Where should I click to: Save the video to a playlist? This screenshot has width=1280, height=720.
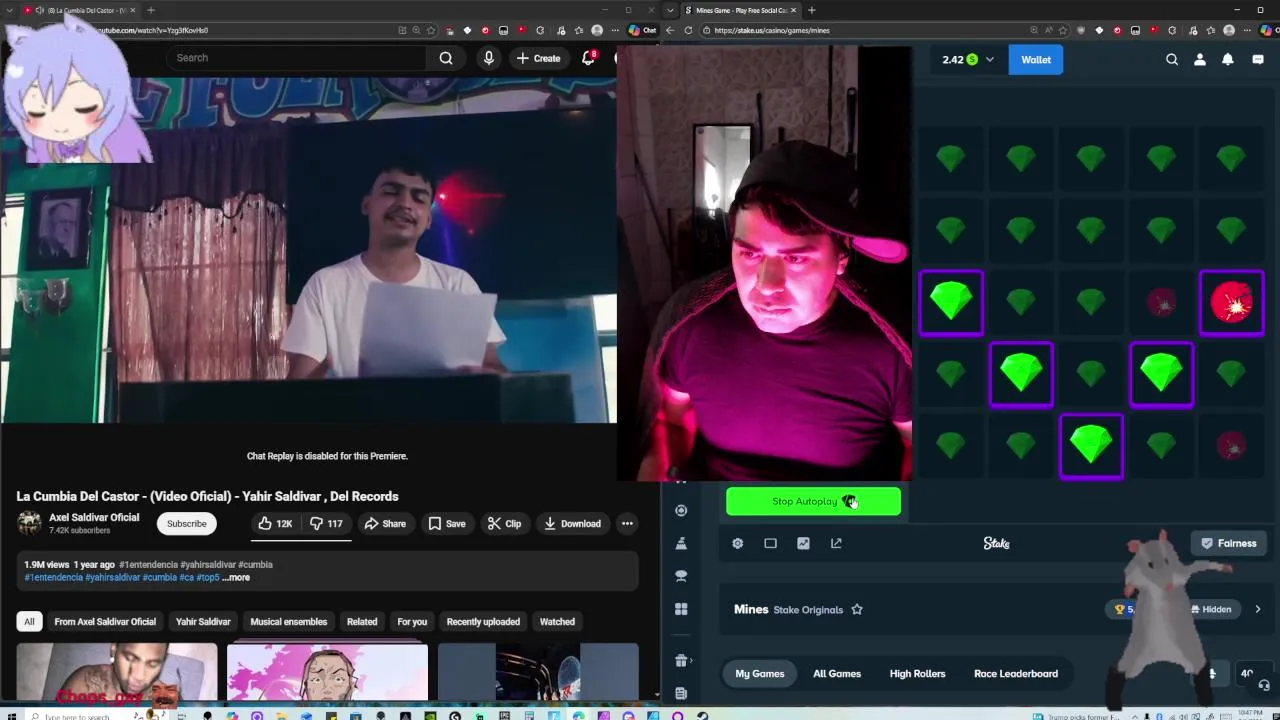pos(447,524)
